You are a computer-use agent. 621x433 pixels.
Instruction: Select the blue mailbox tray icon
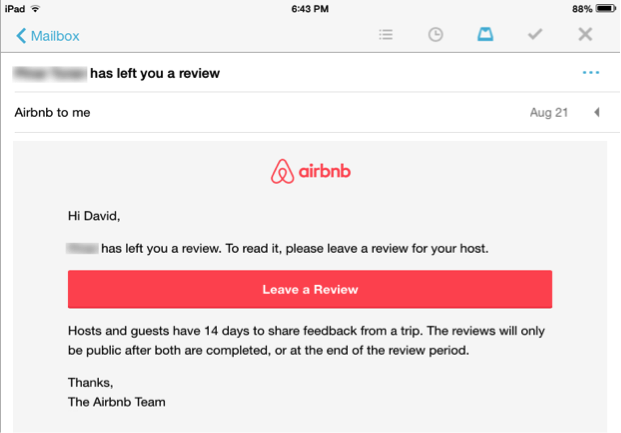(485, 35)
